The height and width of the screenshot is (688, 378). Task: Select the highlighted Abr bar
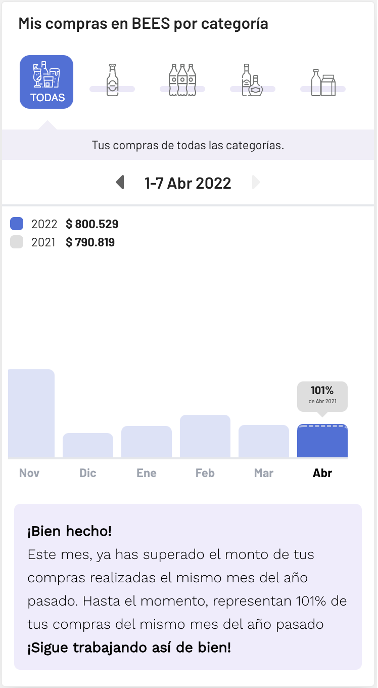tap(323, 441)
